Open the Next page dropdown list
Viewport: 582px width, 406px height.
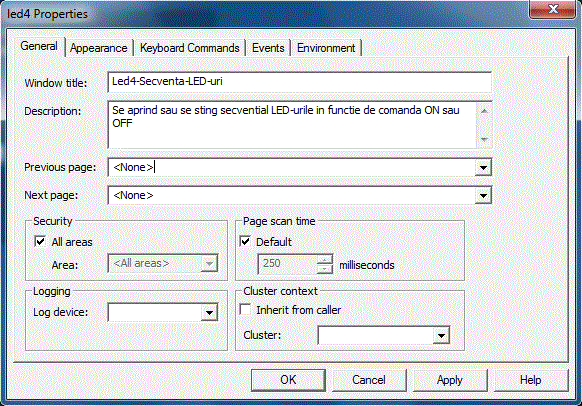click(x=483, y=196)
